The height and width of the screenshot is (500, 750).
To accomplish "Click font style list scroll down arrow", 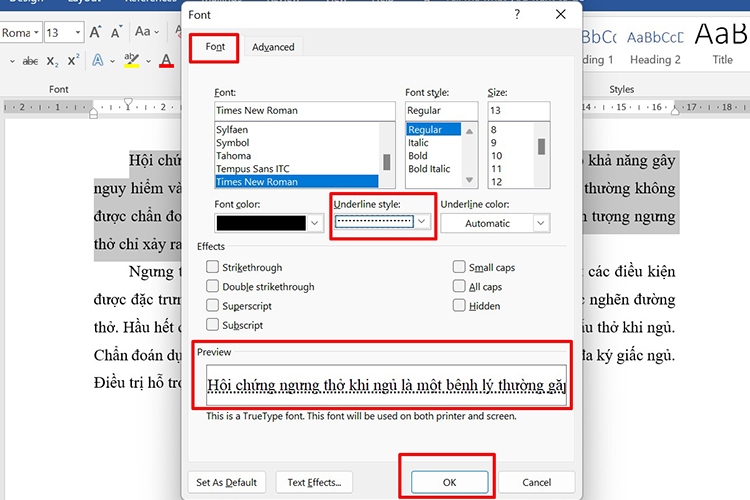I will click(469, 180).
